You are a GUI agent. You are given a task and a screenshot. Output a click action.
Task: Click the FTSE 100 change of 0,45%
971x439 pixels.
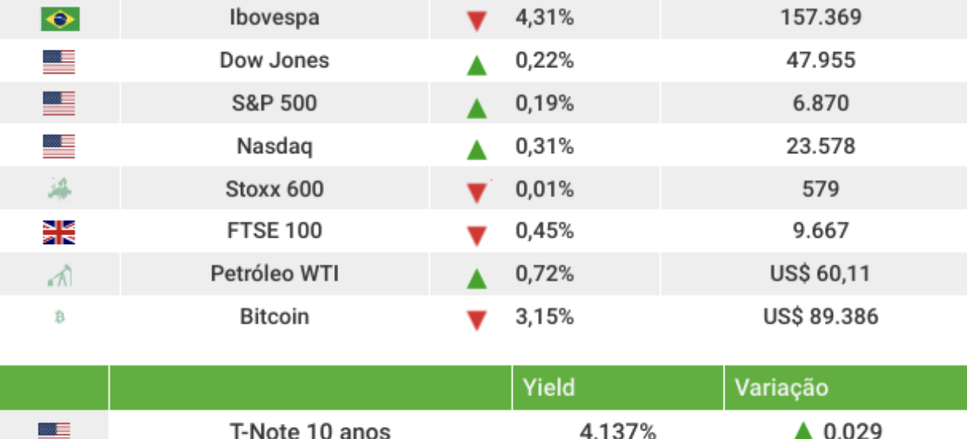544,231
